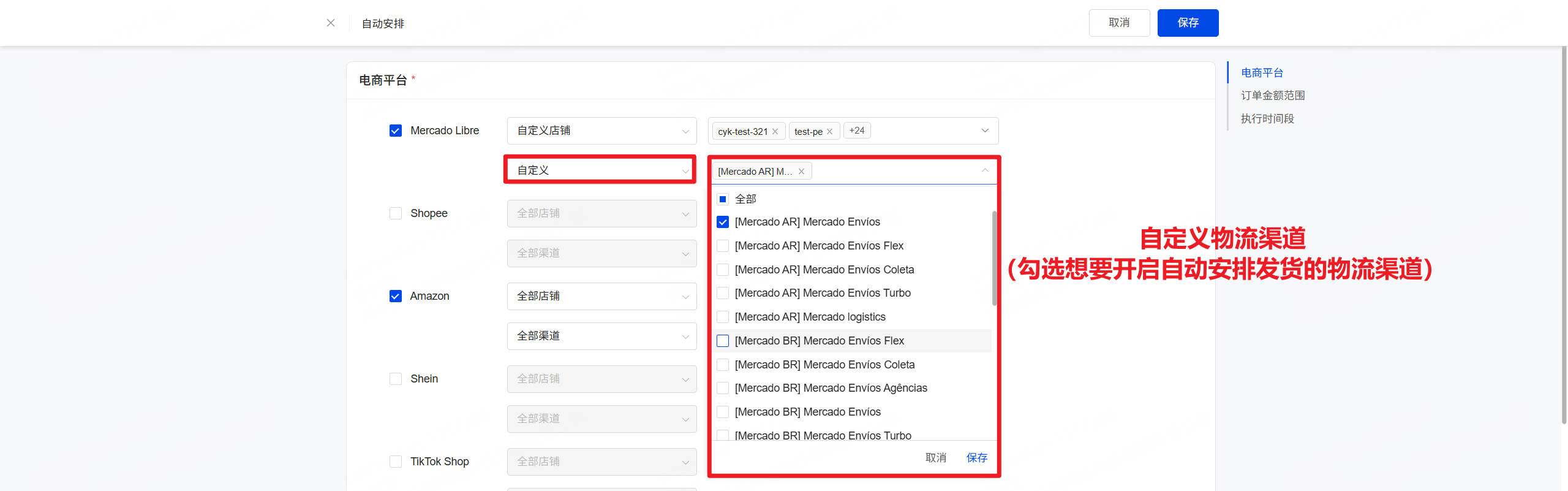1568x491 pixels.
Task: Jump to 订单金额范围 section
Action: (1272, 96)
